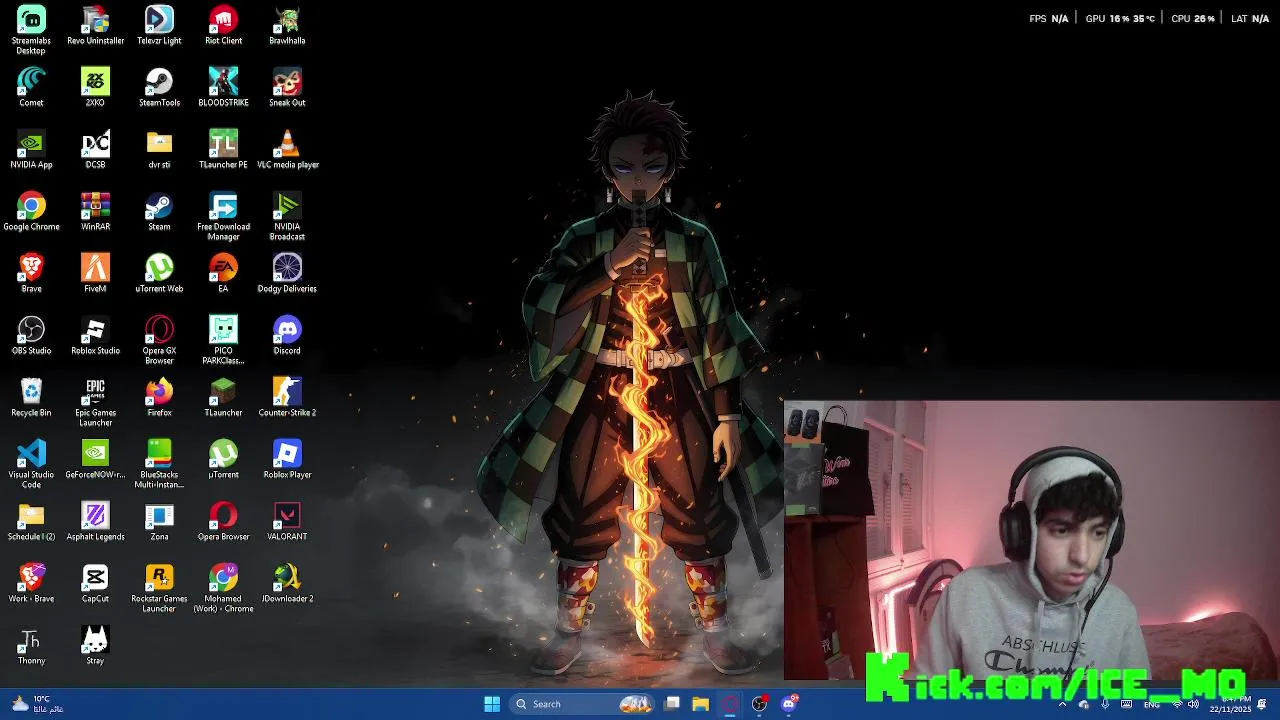Open Epic Games Launcher icon
Image resolution: width=1280 pixels, height=720 pixels.
coord(95,402)
